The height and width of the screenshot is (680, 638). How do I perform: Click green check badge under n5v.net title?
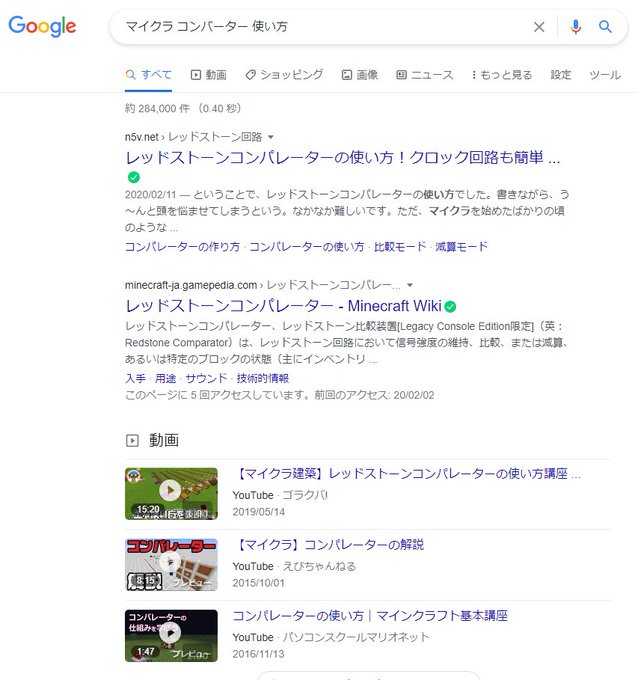134,177
